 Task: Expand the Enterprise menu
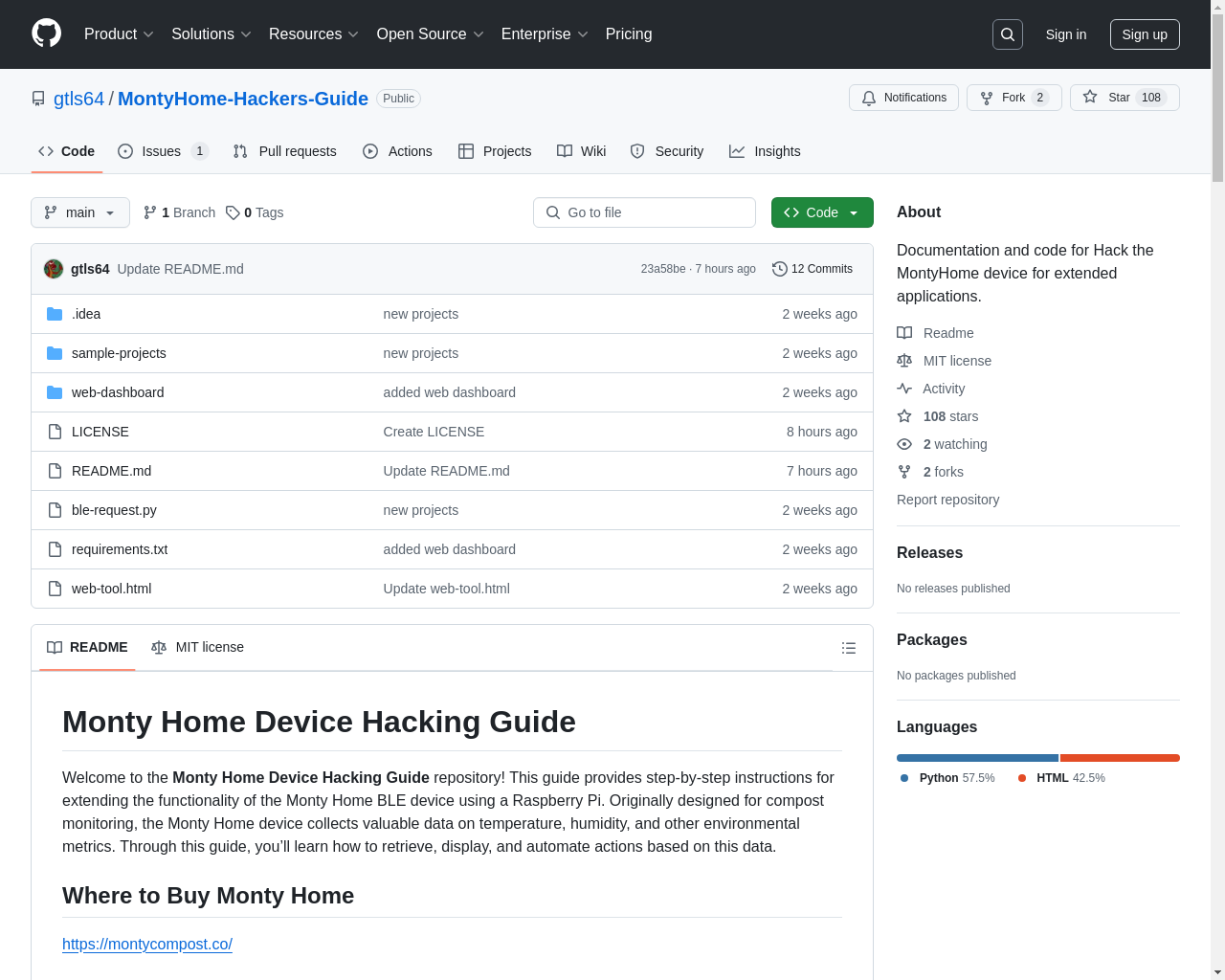(545, 34)
